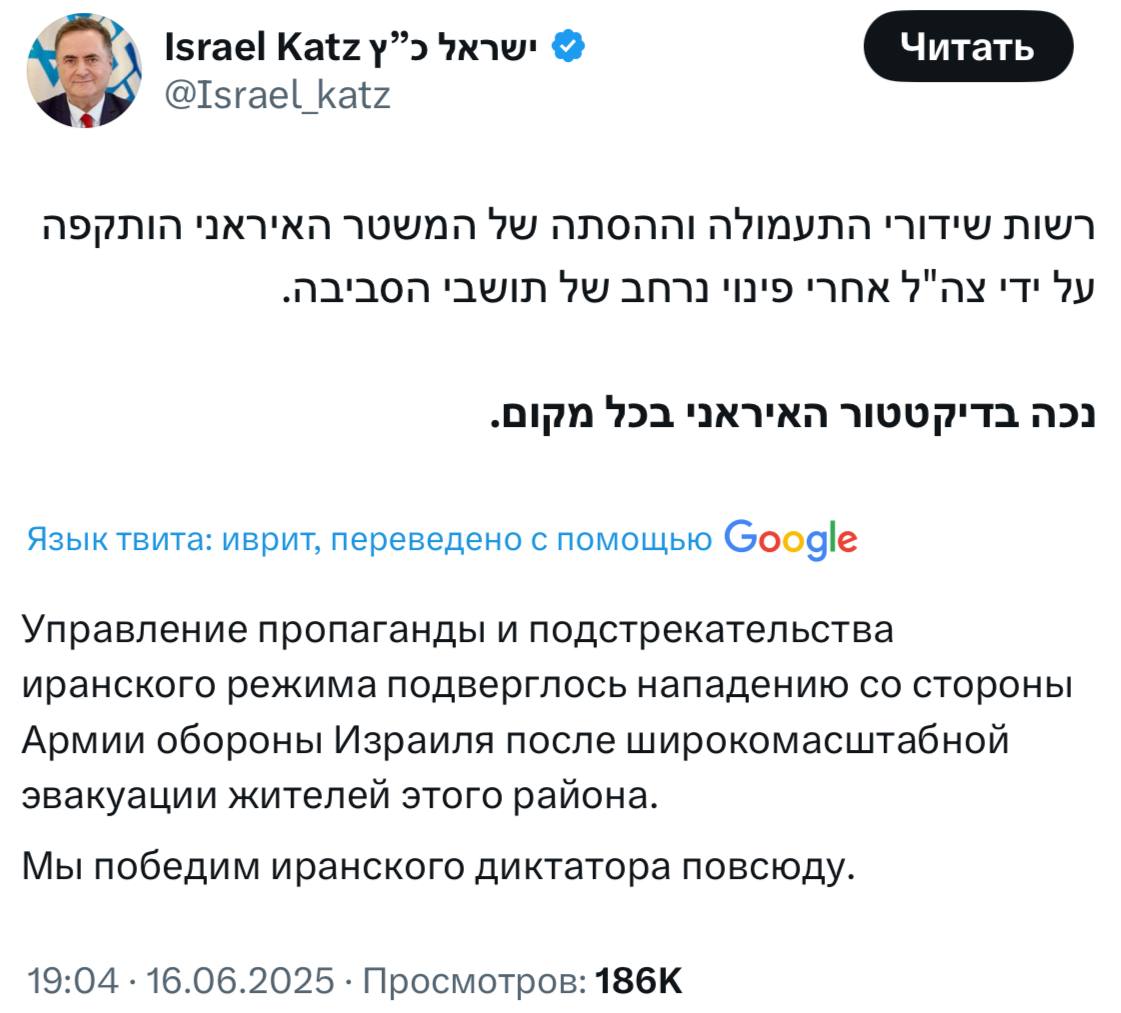Click the 186K view count
Viewport: 1121px width, 1013px height.
[x=639, y=981]
